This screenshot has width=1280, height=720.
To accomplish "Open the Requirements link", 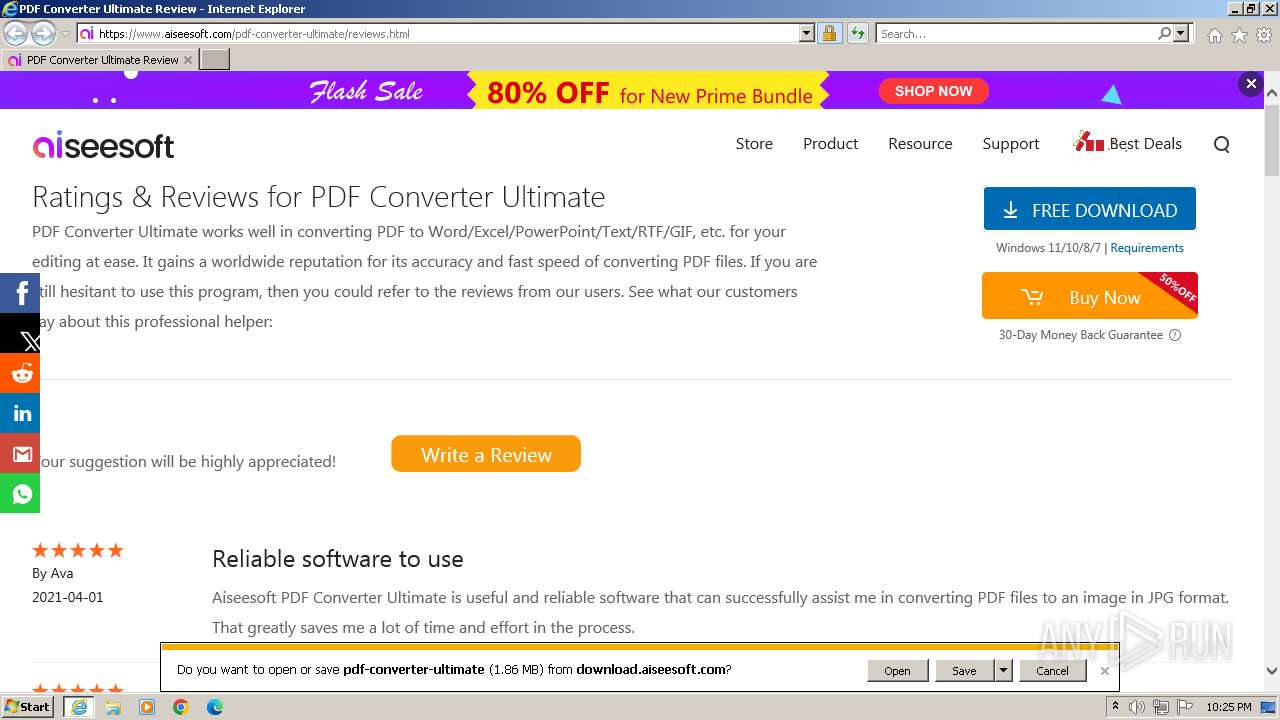I will coord(1147,248).
